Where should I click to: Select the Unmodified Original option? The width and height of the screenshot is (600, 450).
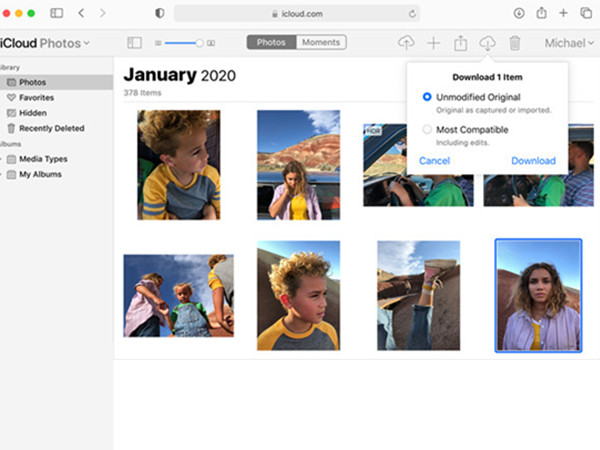[427, 97]
